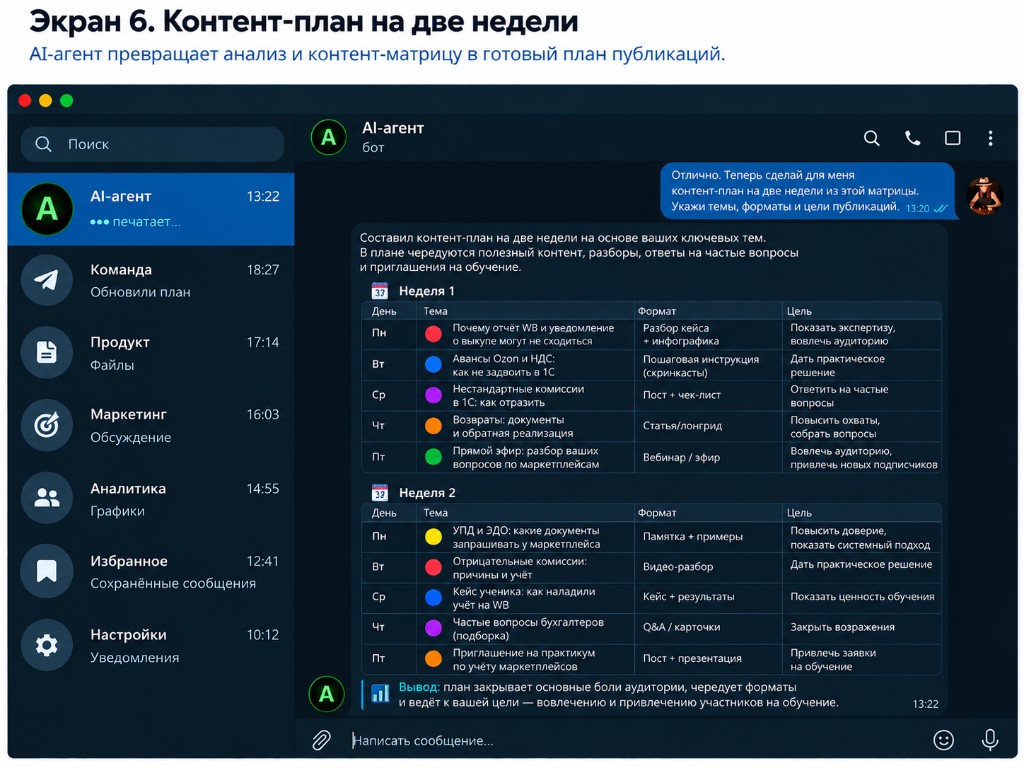Click the yellow dot of УПД и ЭДО row

tap(434, 537)
